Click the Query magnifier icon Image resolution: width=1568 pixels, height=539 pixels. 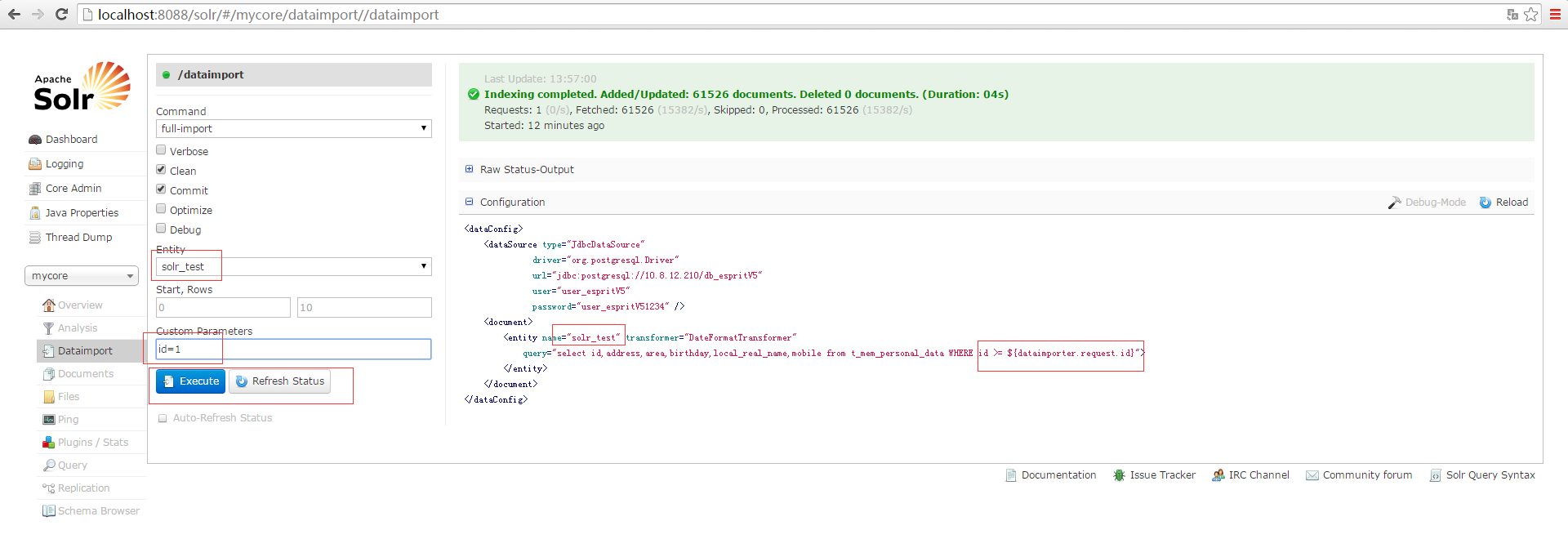(49, 465)
